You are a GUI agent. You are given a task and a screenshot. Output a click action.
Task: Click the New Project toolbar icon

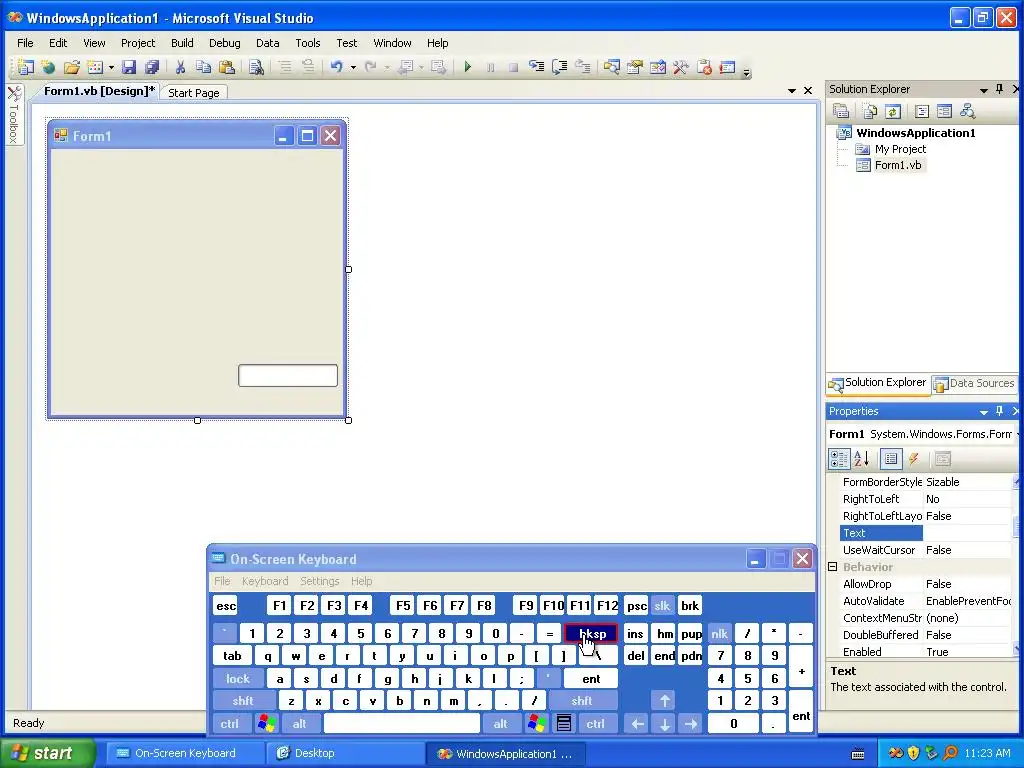click(25, 67)
